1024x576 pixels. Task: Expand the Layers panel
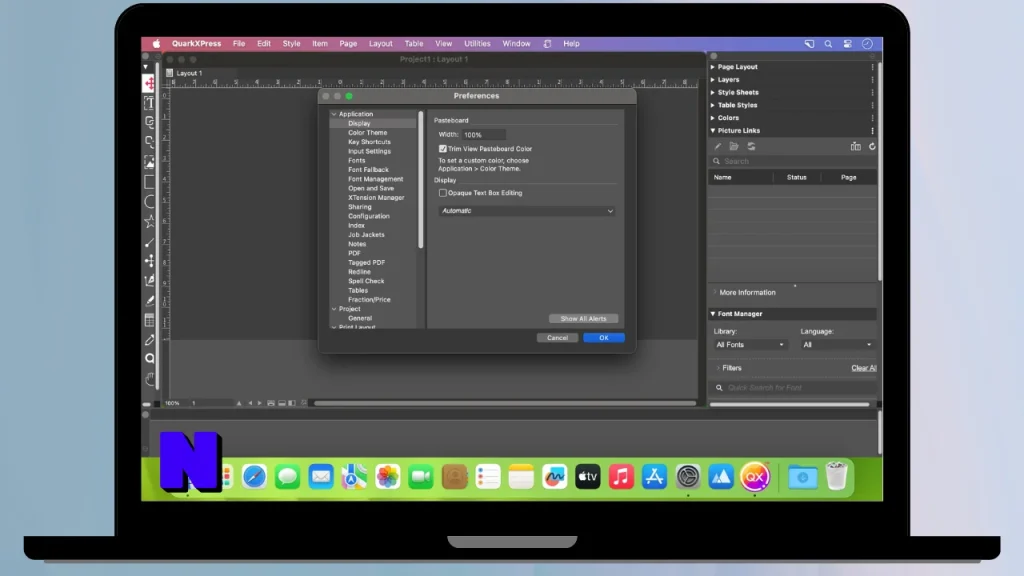coord(712,80)
